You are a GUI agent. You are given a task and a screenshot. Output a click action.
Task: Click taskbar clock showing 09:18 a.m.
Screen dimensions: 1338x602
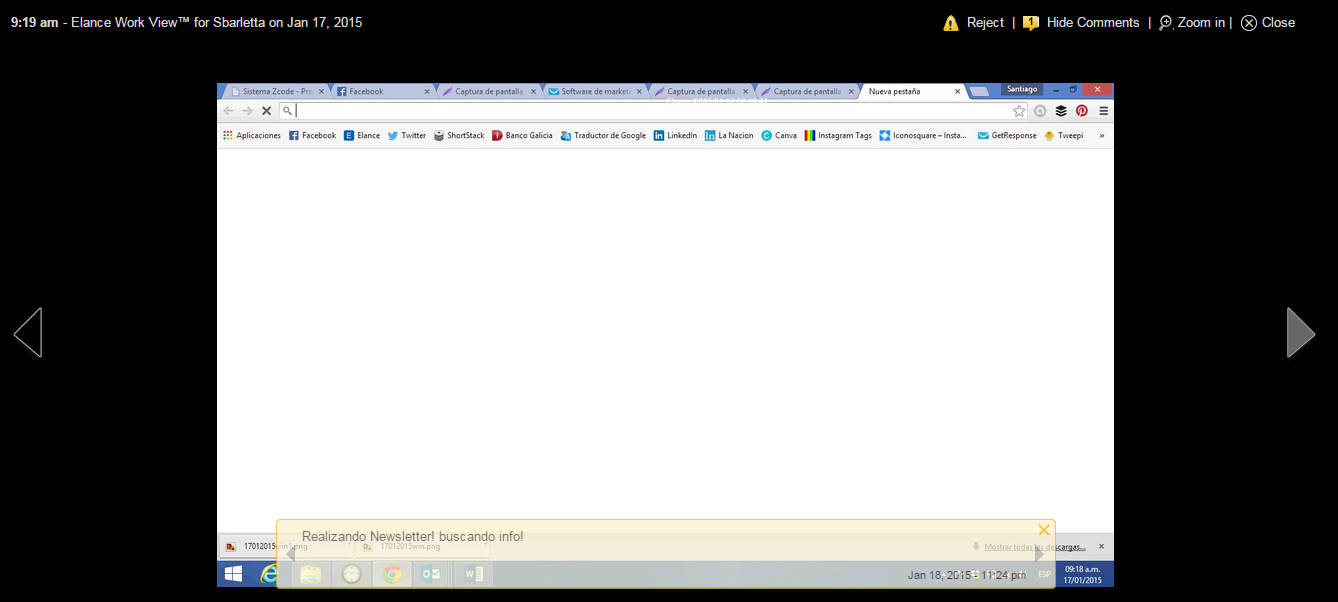tap(1083, 574)
